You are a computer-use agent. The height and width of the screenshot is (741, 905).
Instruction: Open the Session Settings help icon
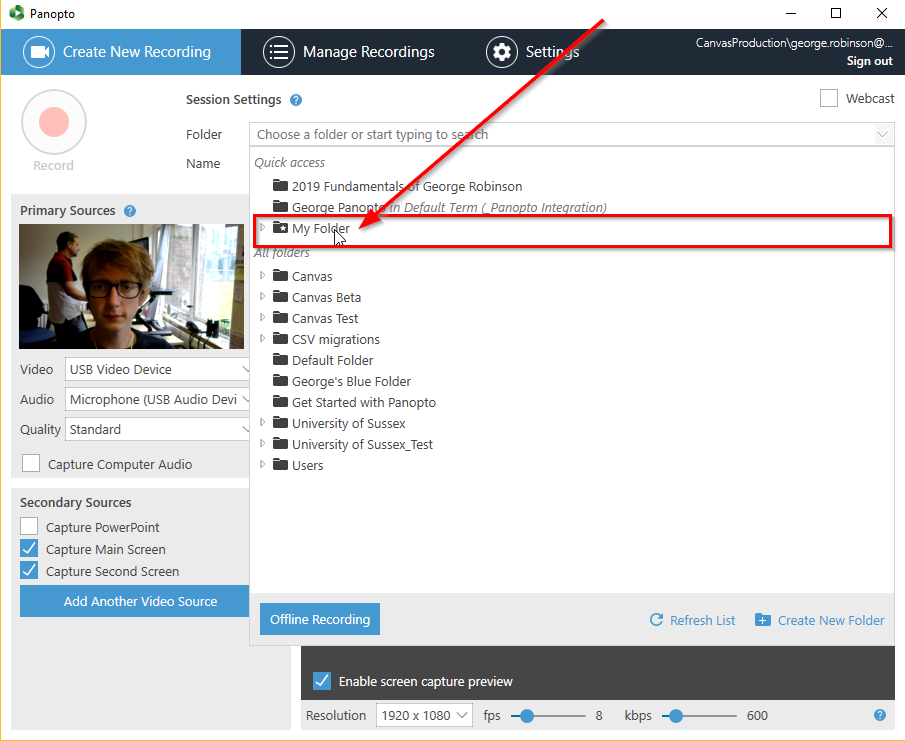296,100
